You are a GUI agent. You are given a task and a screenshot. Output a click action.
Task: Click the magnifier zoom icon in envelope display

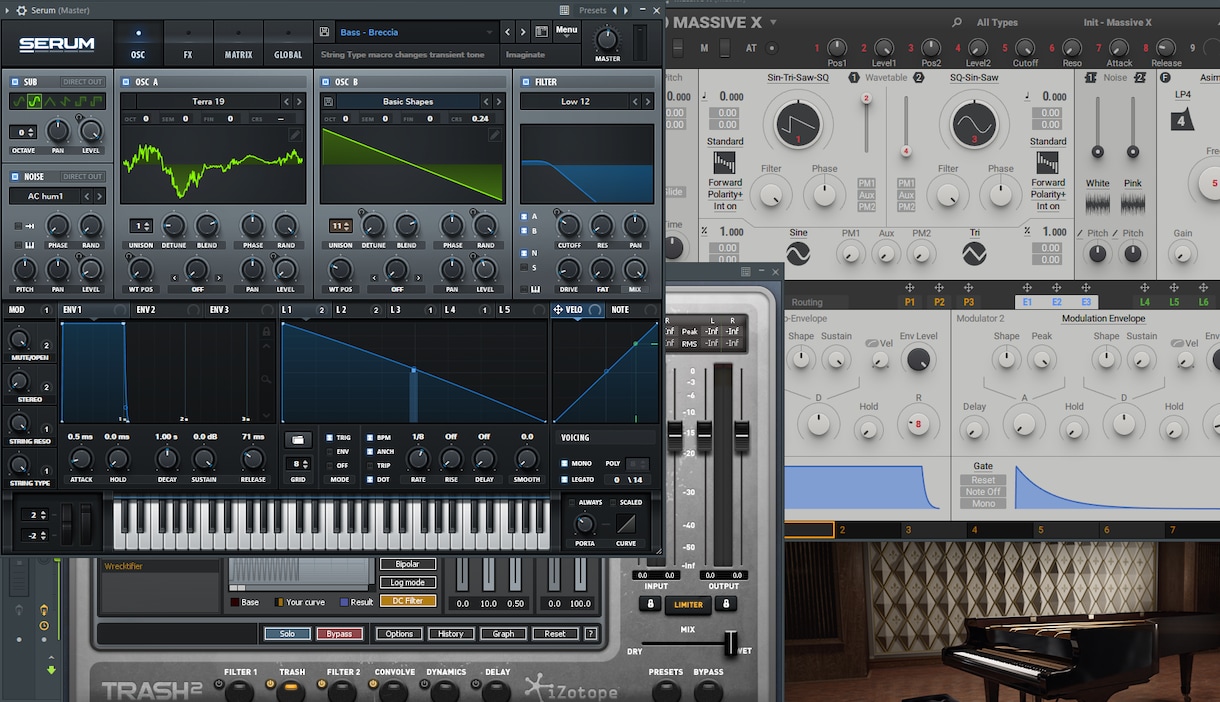[x=266, y=380]
